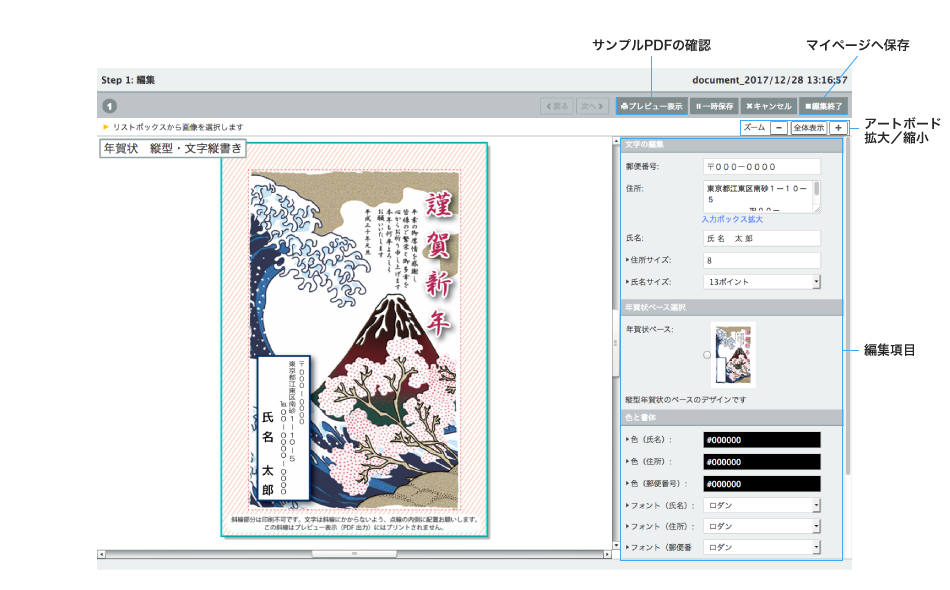
Task: Advance with the 次へ button
Action: 591,106
